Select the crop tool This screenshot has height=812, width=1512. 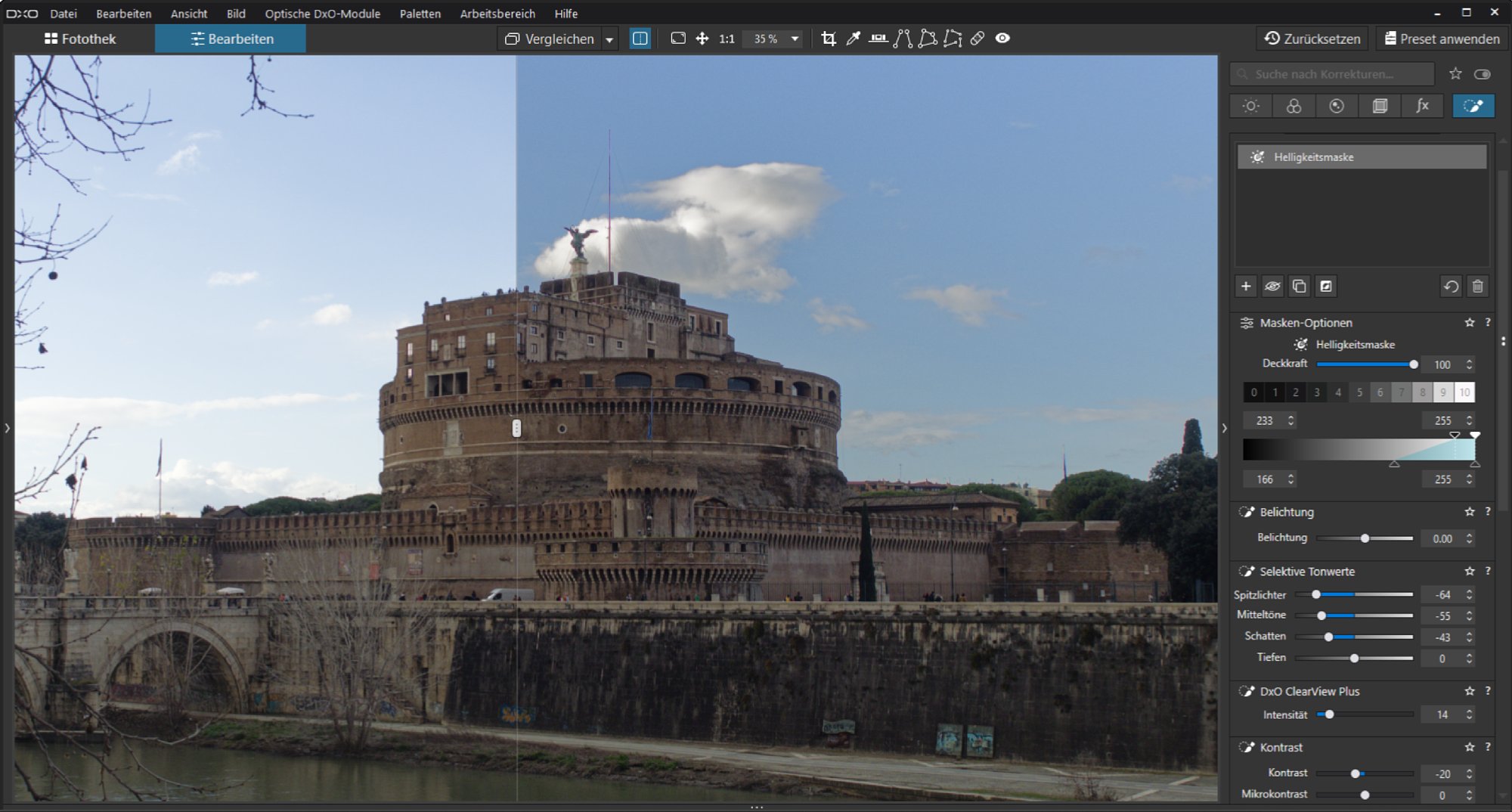click(x=829, y=39)
